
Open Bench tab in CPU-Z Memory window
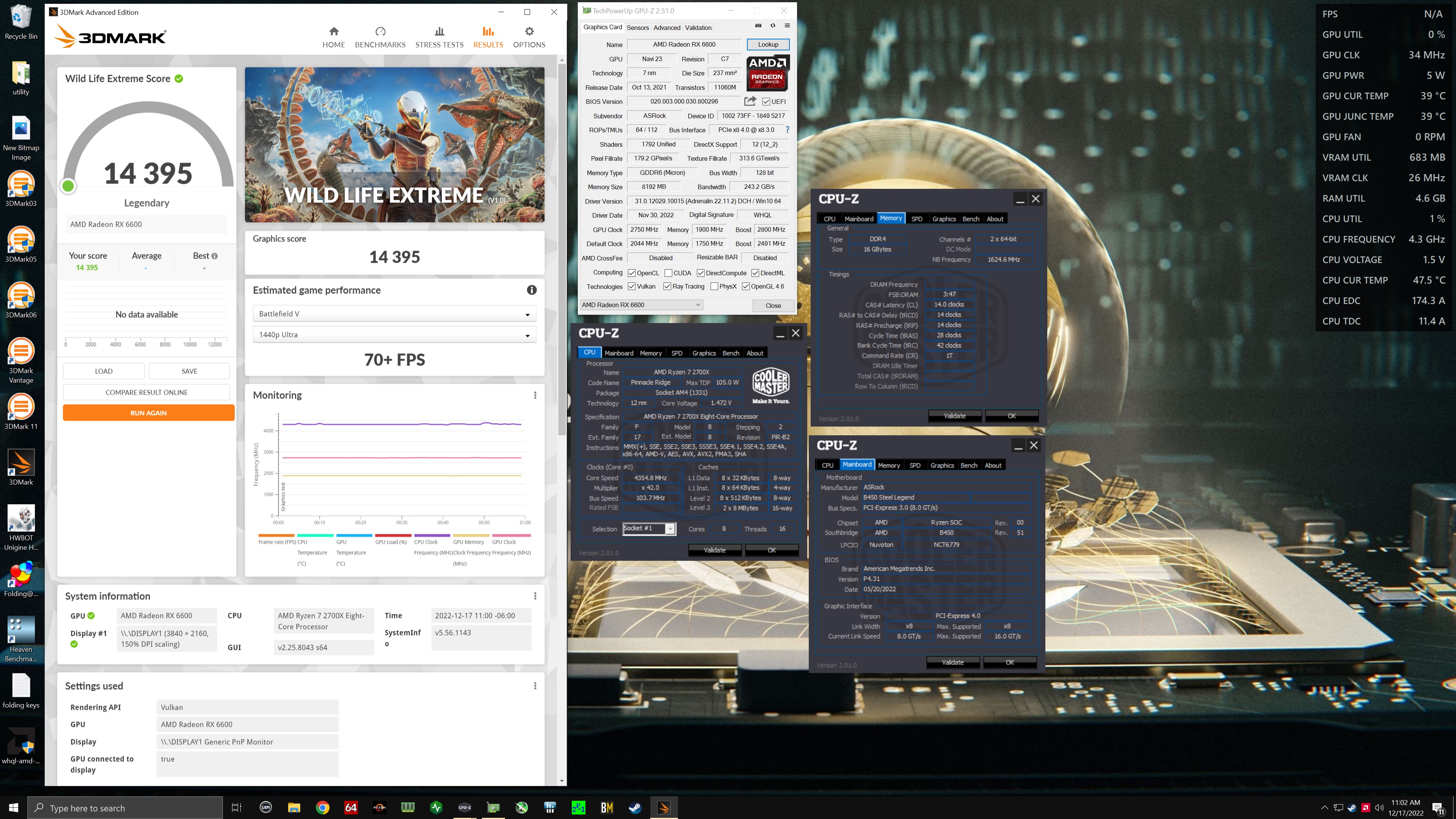971,219
